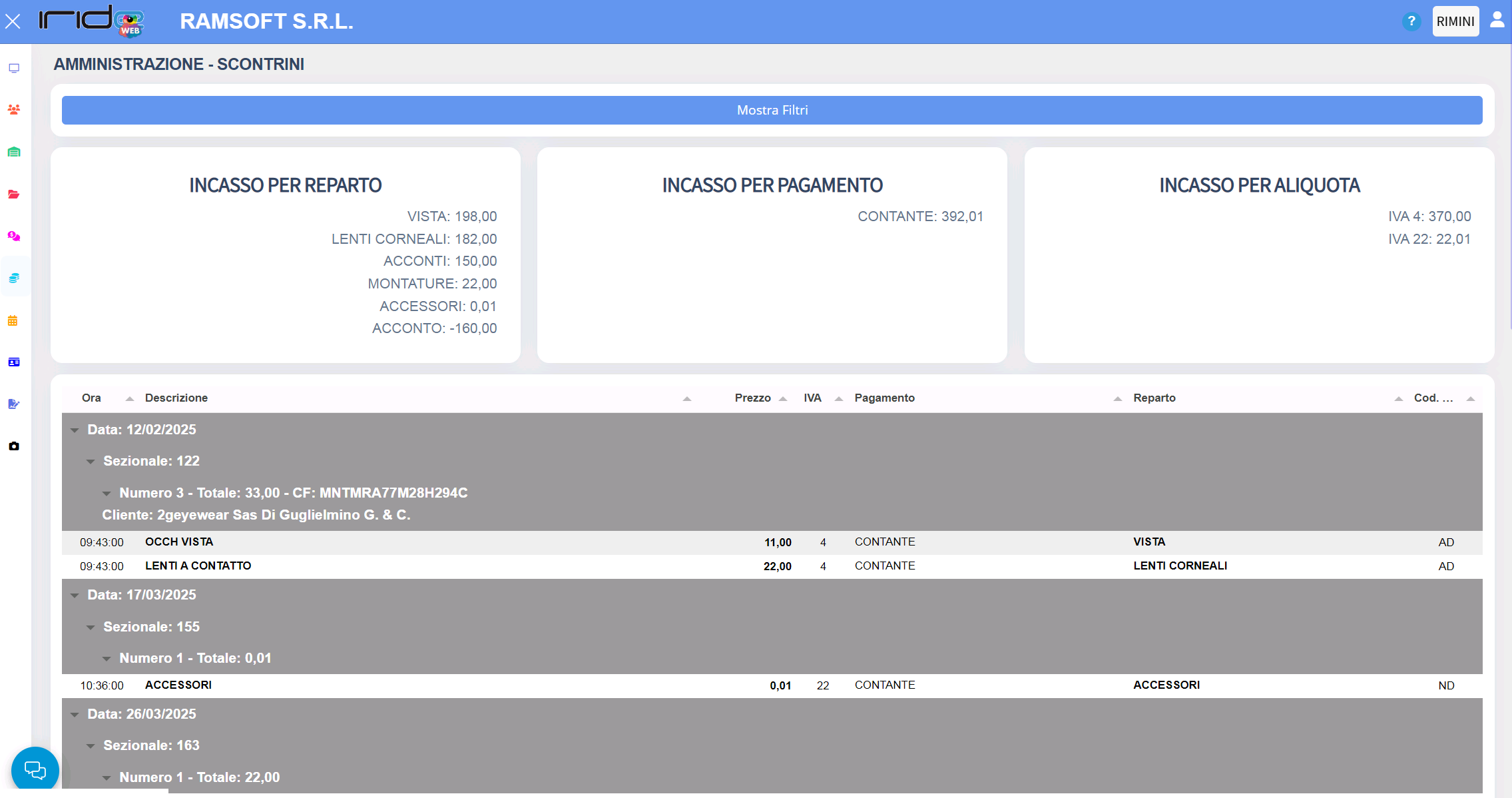The image size is (1512, 798).
Task: Click the magenta dollar chat sidebar icon
Action: (14, 236)
